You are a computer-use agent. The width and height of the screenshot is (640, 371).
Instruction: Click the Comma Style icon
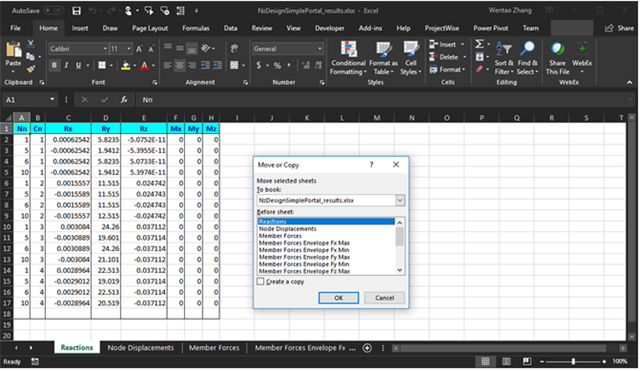point(289,65)
